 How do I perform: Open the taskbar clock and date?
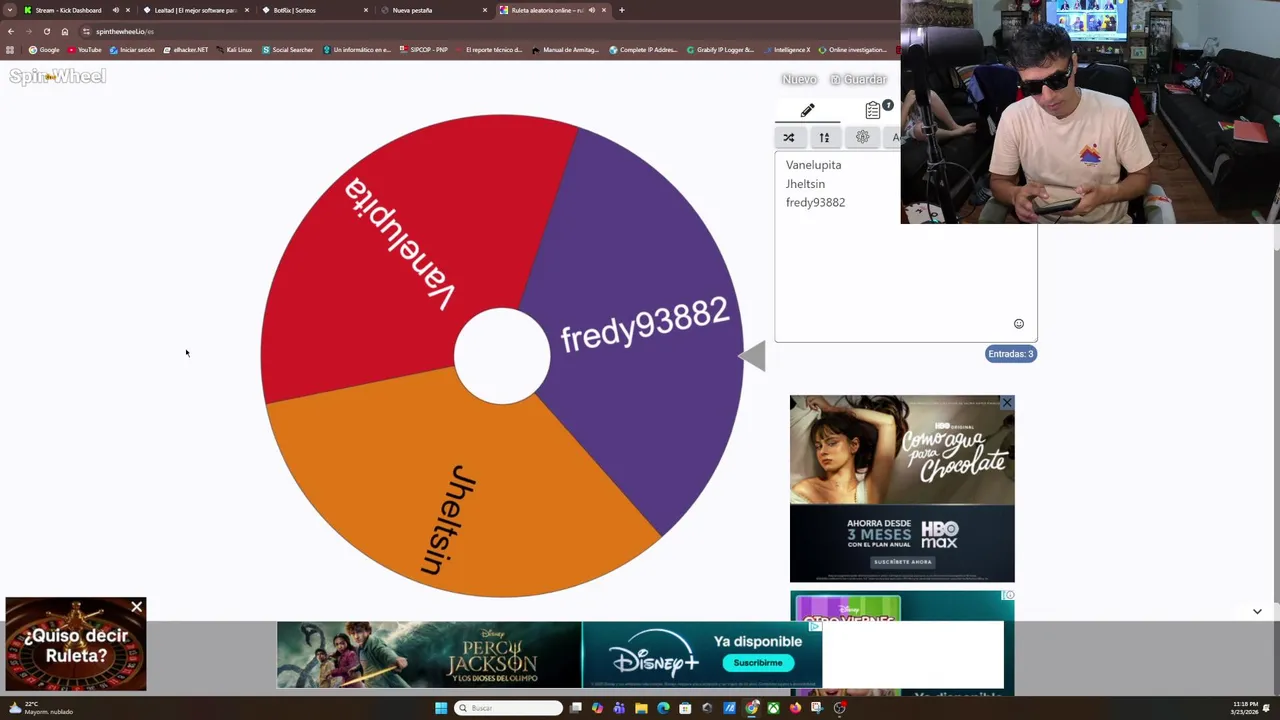click(x=1246, y=708)
